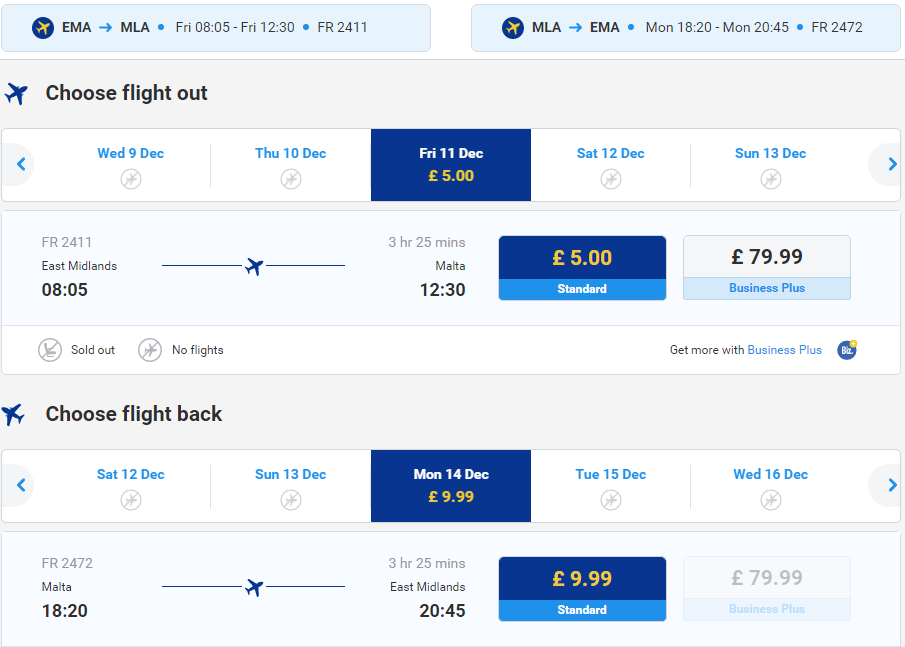Click the plane icon beside Choose flight out
The height and width of the screenshot is (647, 905).
point(16,93)
